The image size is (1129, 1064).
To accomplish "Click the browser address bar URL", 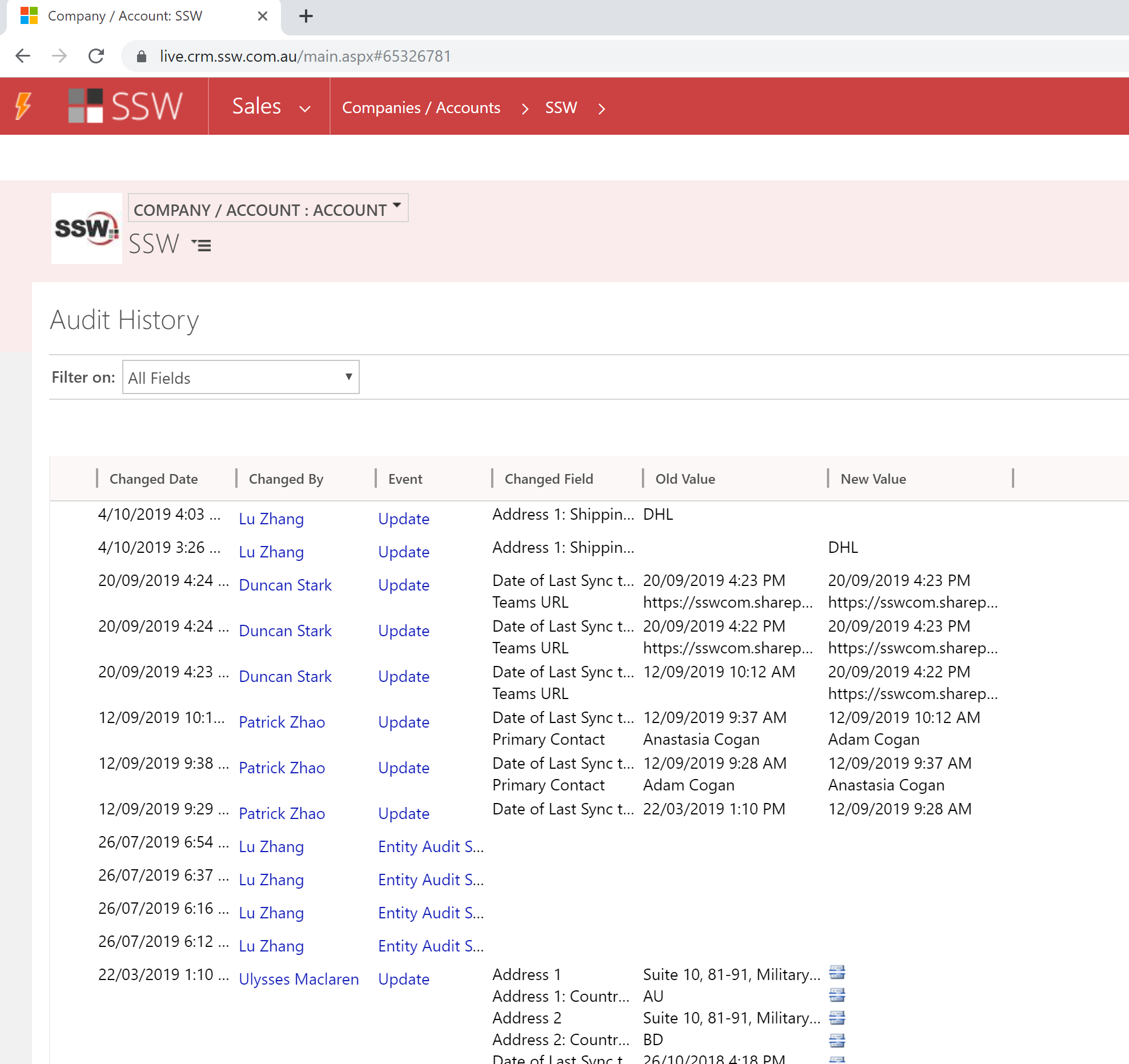I will point(305,56).
